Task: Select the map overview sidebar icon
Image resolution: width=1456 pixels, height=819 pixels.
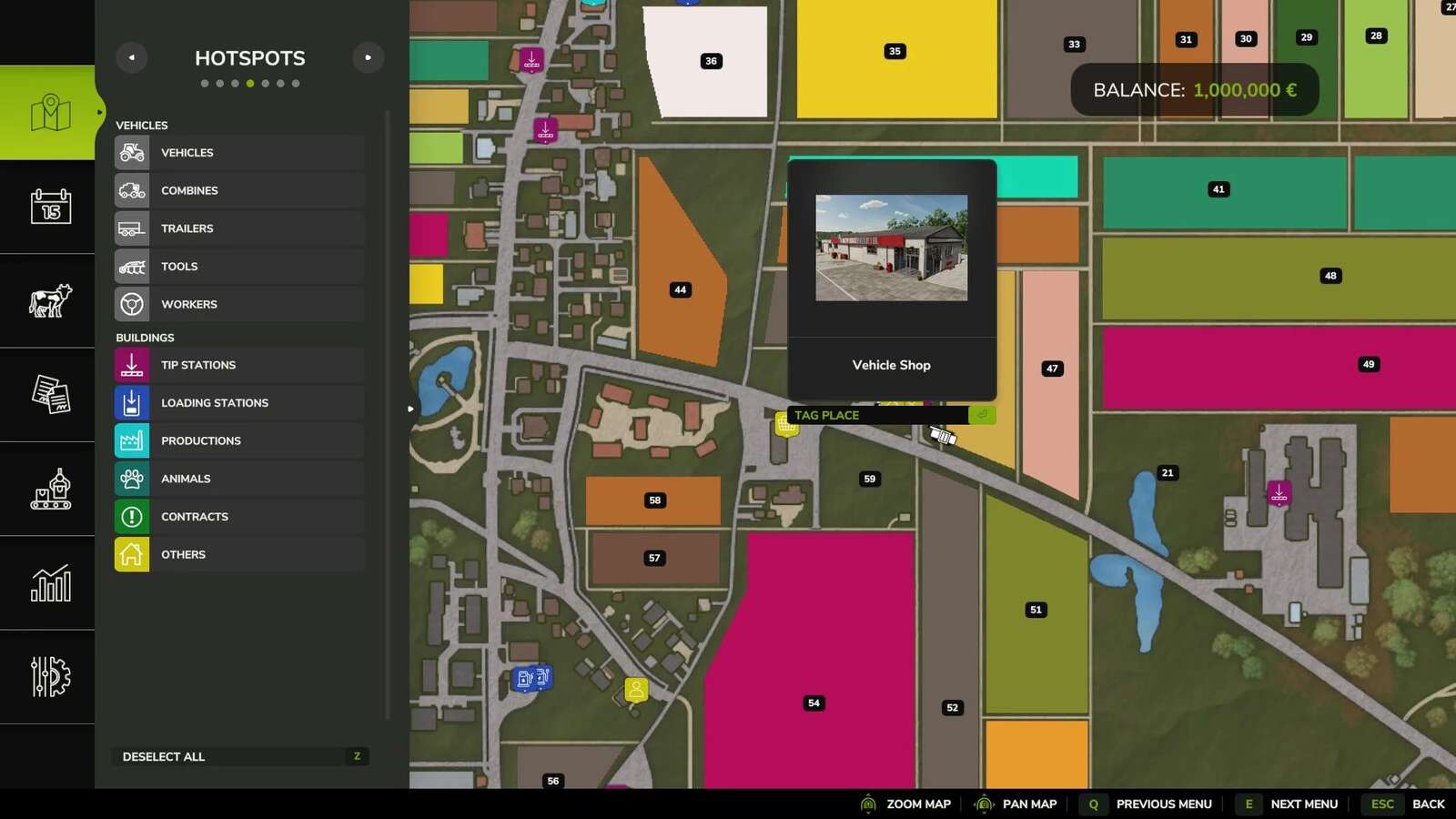Action: point(50,114)
